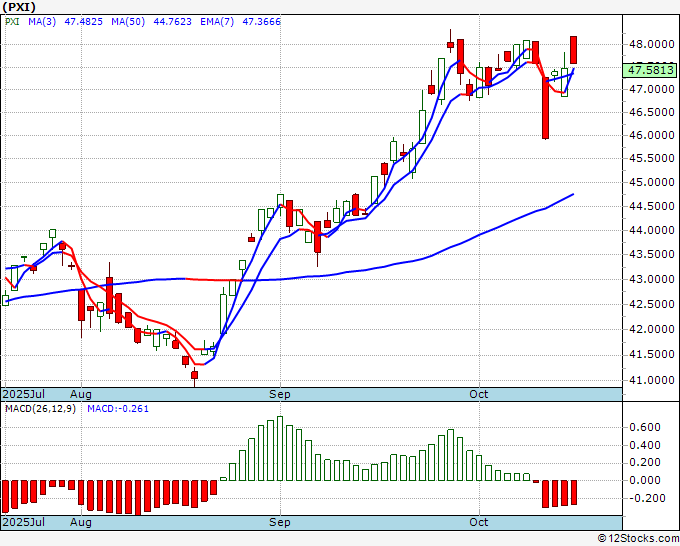The image size is (680, 546).
Task: Click the MACD(26,12,9) indicator label
Action: coord(40,409)
